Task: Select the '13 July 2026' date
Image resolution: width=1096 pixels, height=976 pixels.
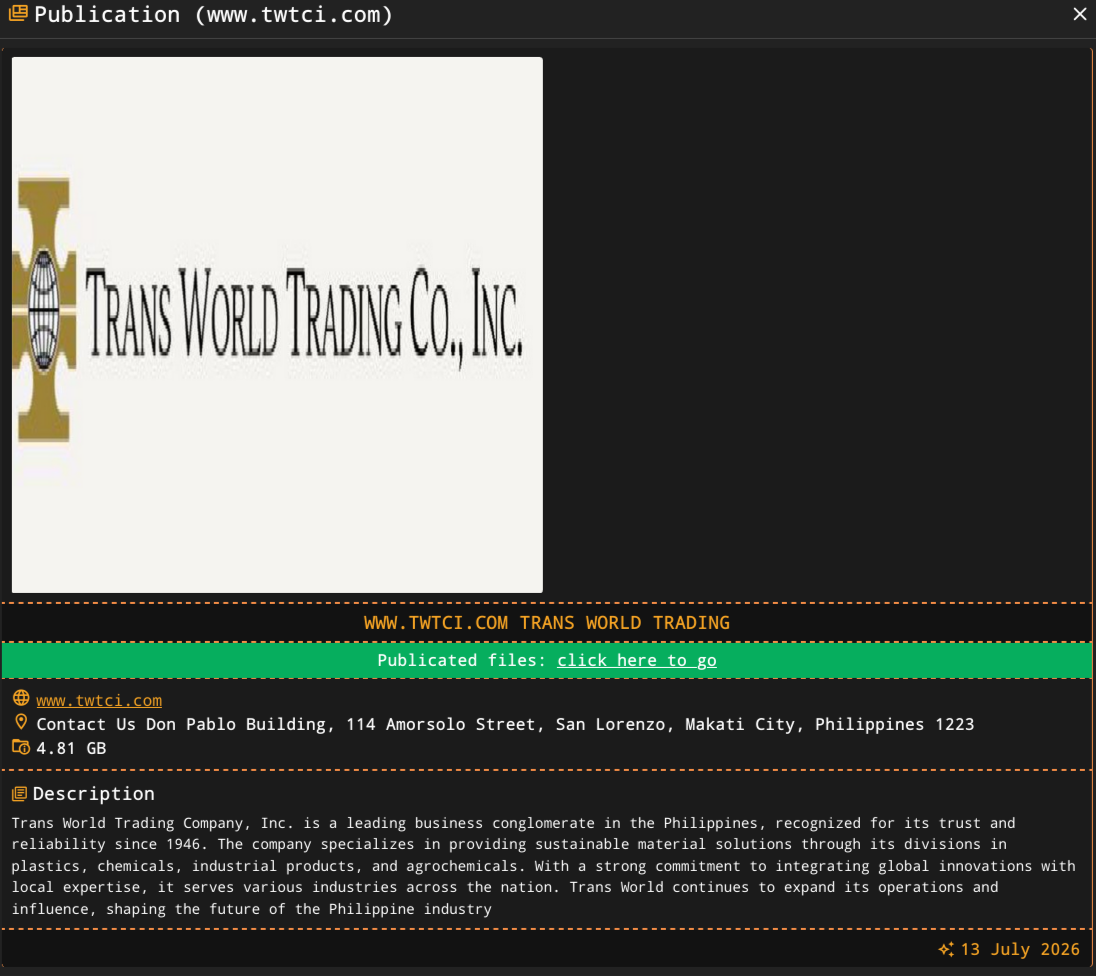Action: pos(1020,949)
